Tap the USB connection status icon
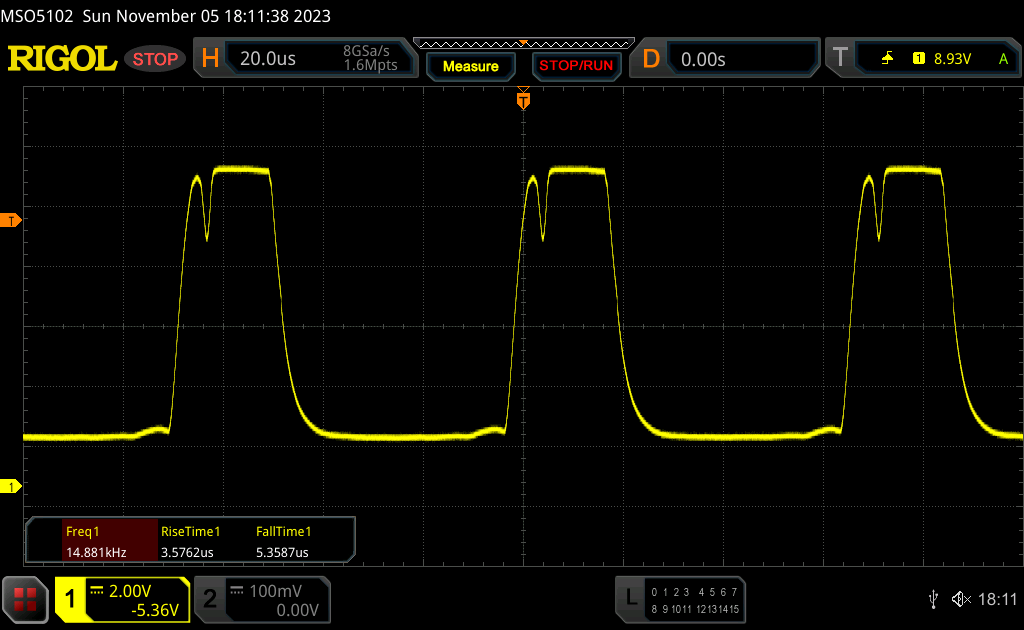Screen dimensions: 1024x630 click(934, 599)
